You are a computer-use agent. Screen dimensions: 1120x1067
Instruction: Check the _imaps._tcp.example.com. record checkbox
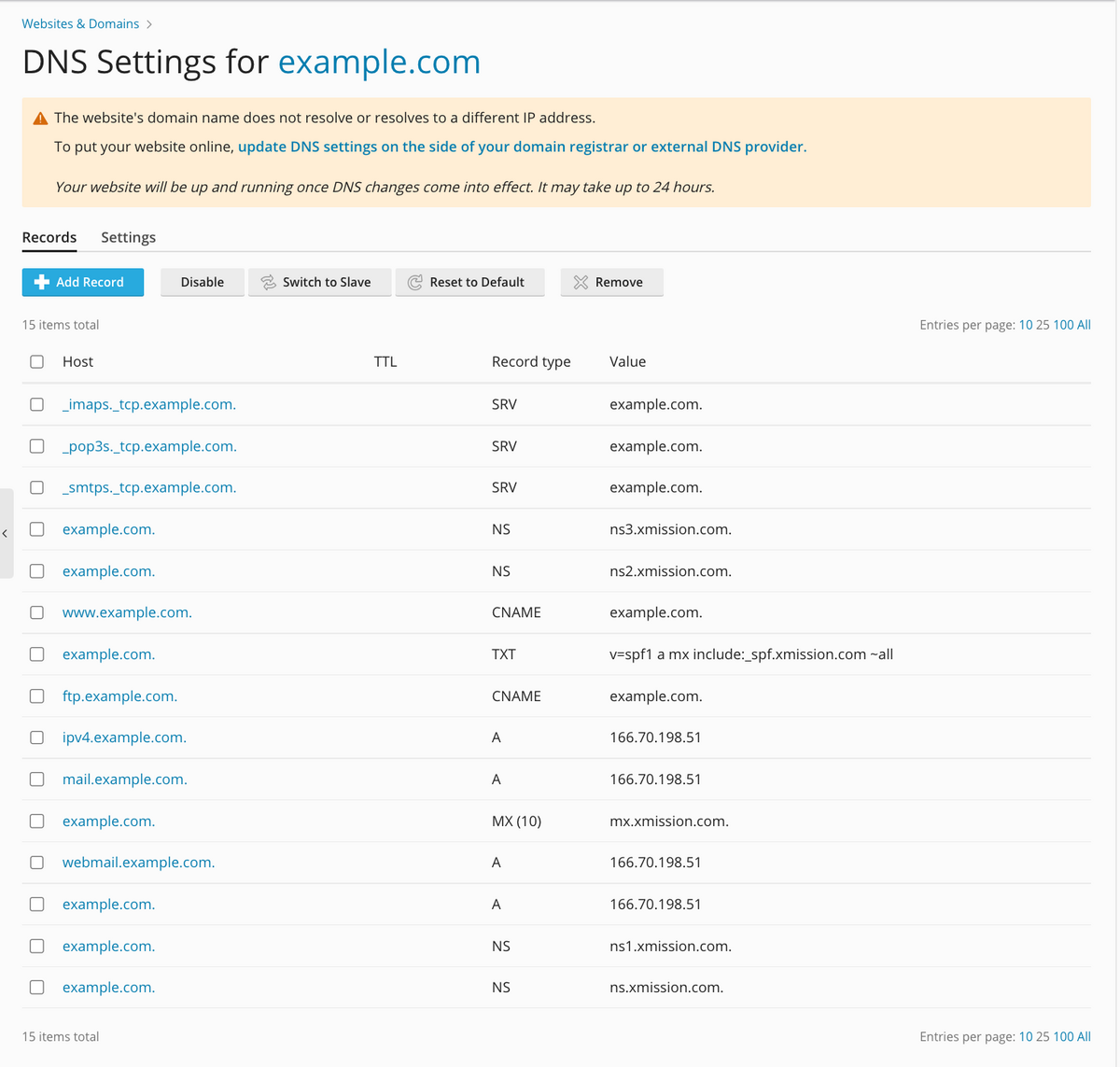click(37, 404)
